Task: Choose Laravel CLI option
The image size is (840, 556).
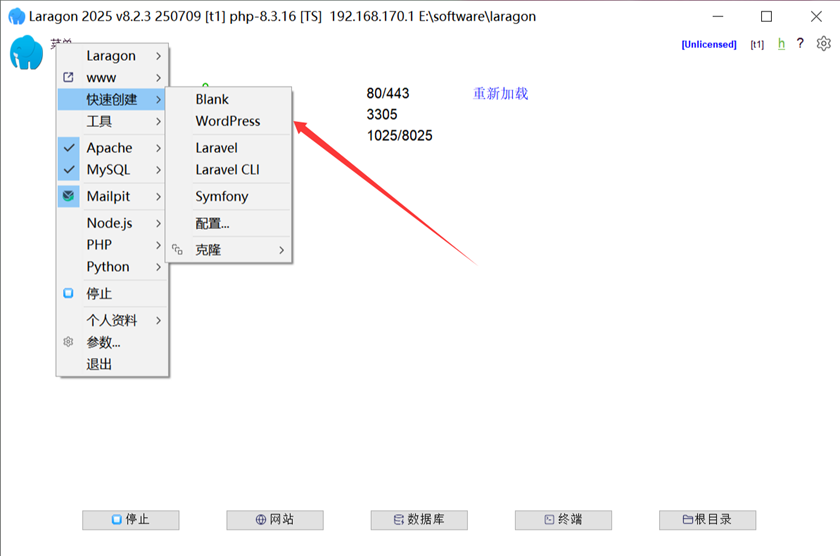Action: coord(229,170)
